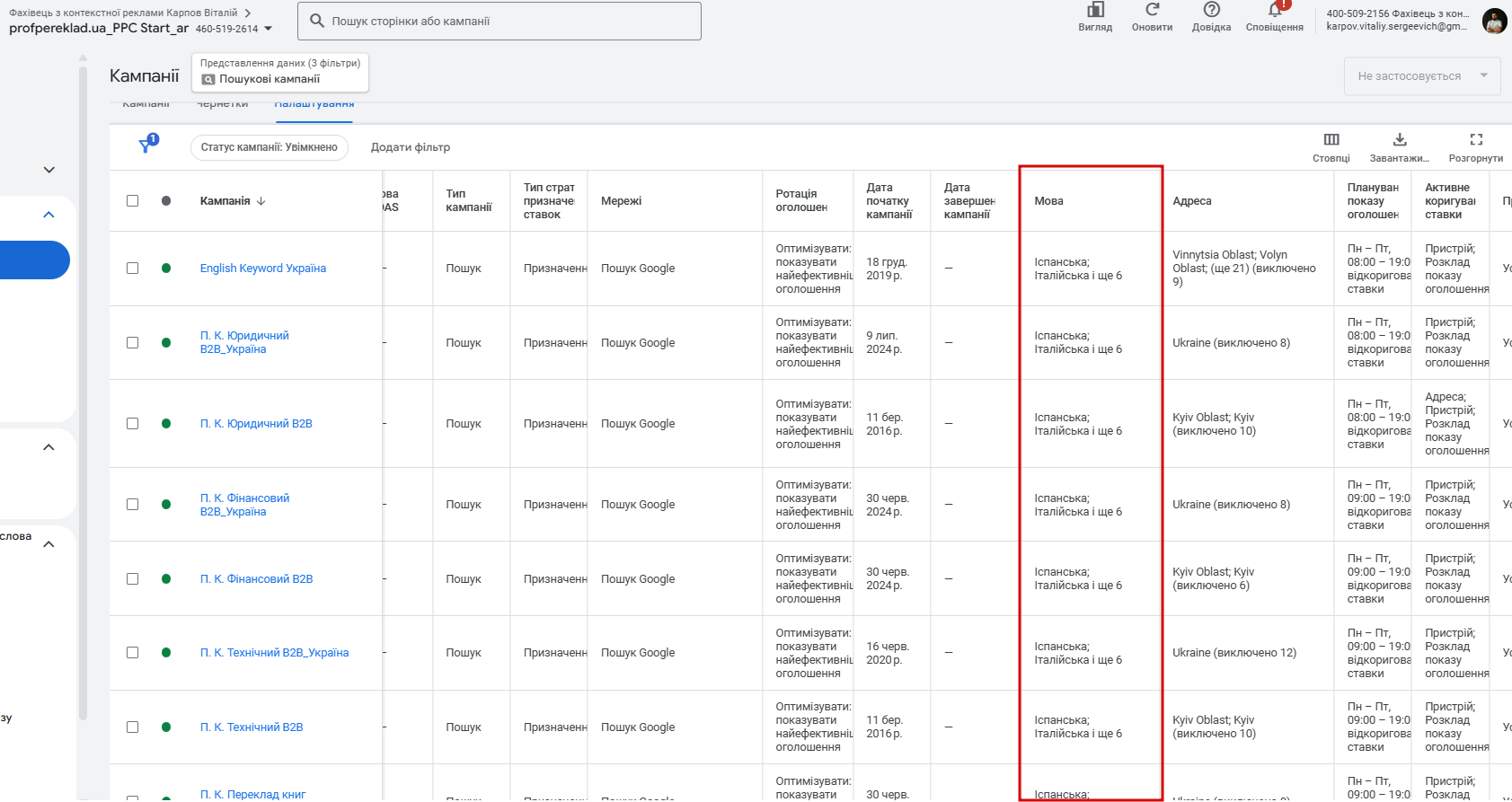This screenshot has height=802, width=1512.
Task: Collapse sidebar section below the blue highlighted item
Action: click(x=49, y=447)
